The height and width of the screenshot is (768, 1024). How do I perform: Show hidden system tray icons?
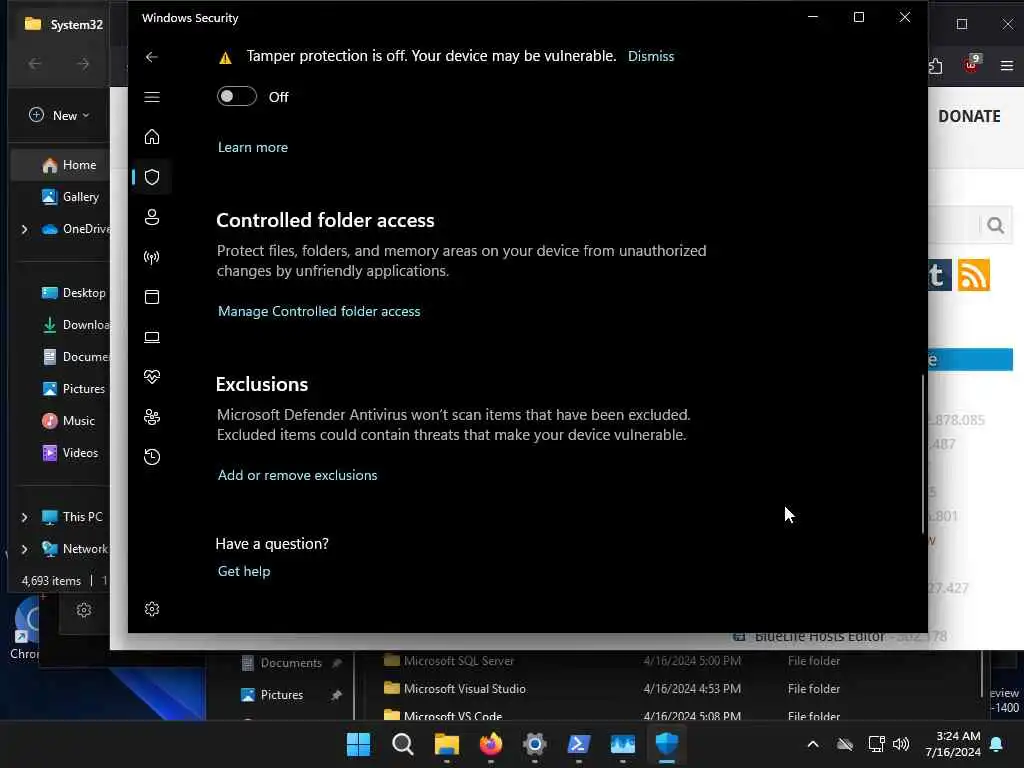pyautogui.click(x=813, y=744)
